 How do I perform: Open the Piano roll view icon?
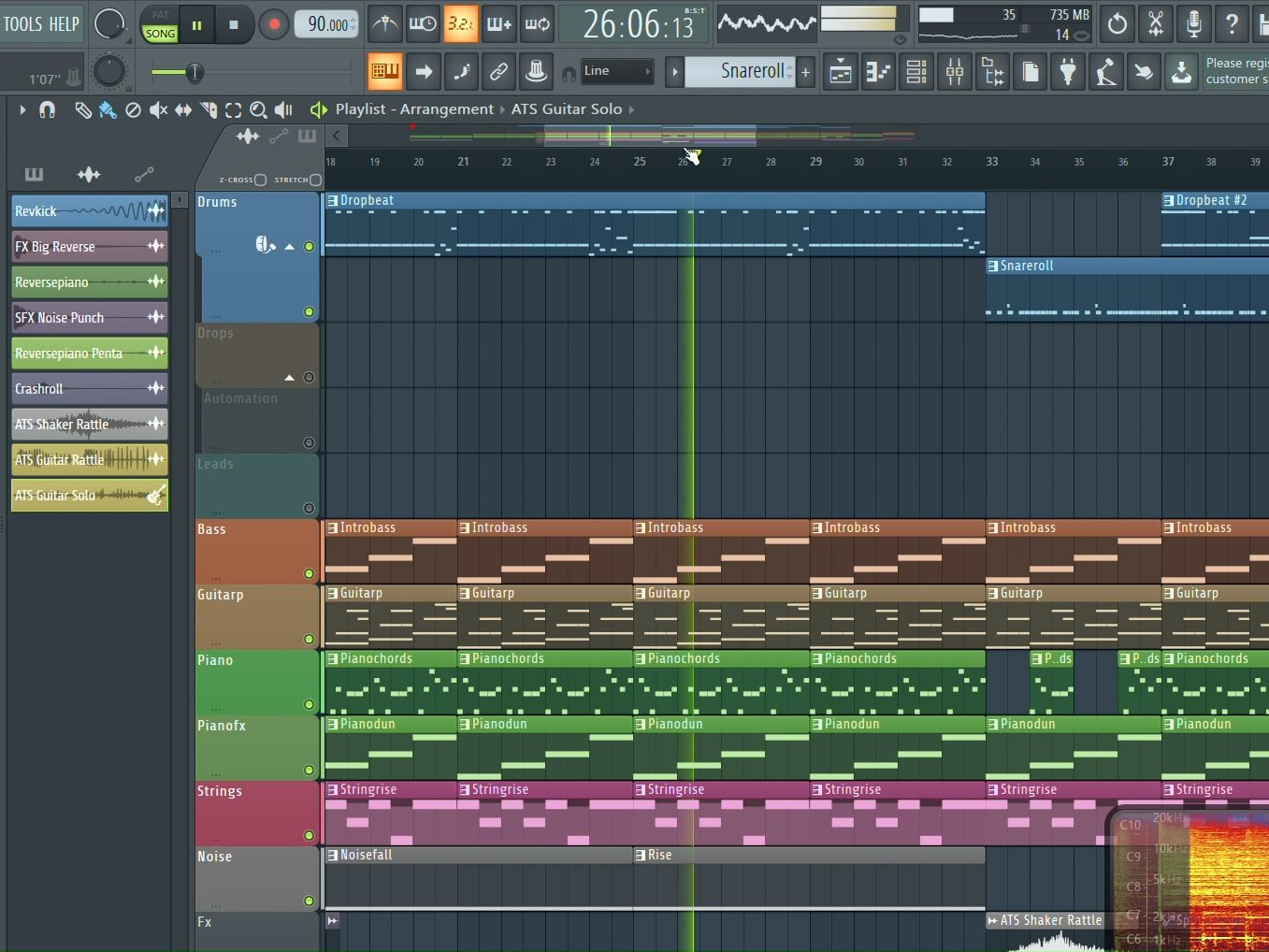click(879, 72)
